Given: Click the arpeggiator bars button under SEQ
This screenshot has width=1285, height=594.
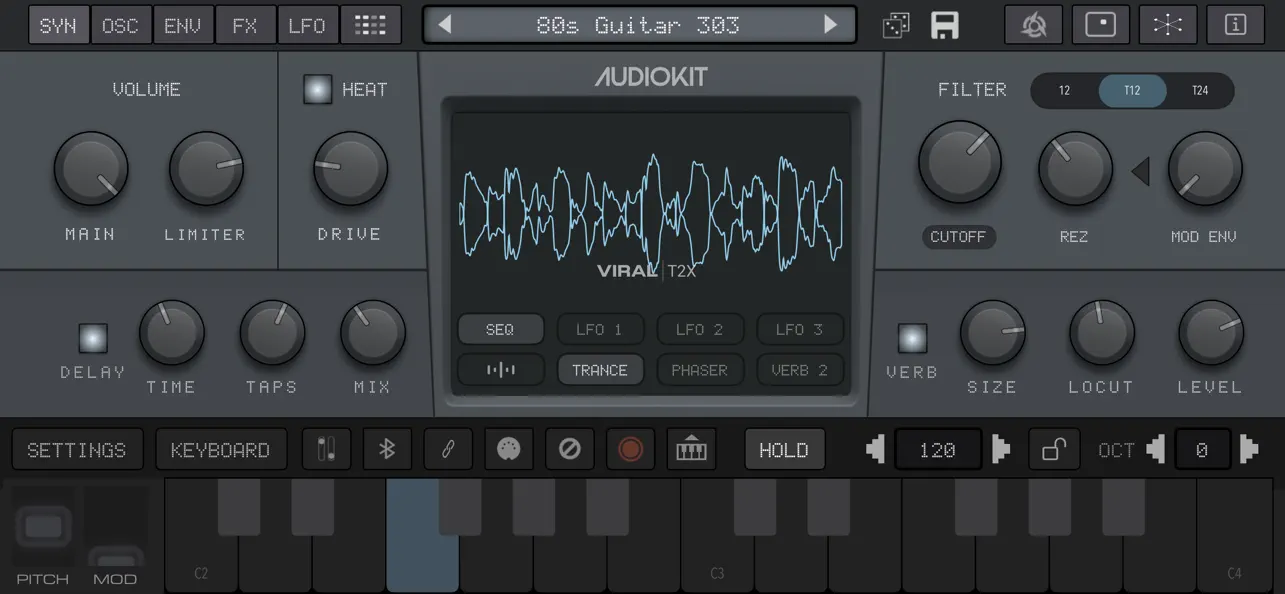Looking at the screenshot, I should (x=501, y=370).
